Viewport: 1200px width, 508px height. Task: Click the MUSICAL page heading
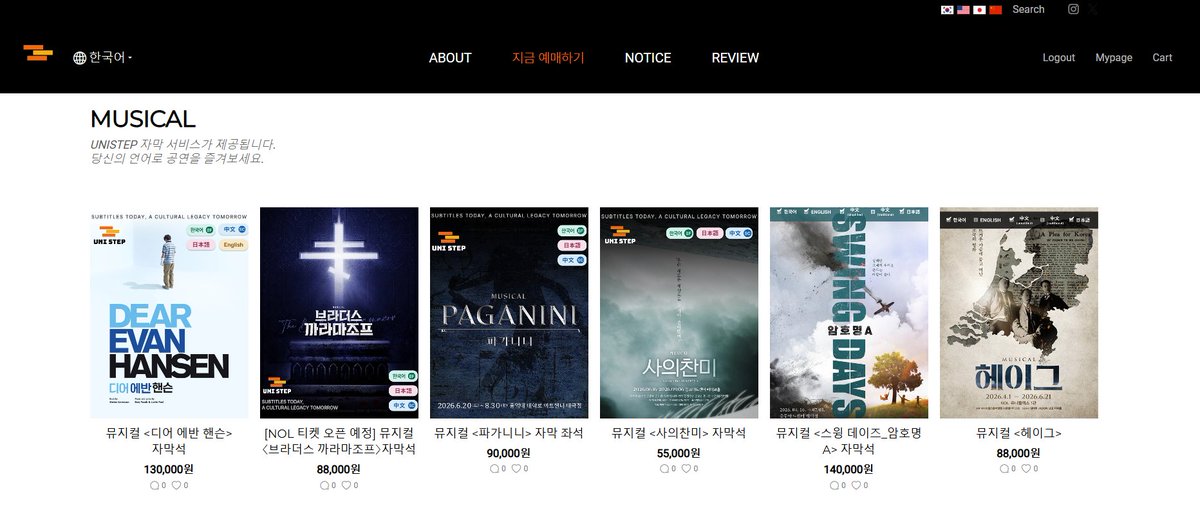(142, 119)
